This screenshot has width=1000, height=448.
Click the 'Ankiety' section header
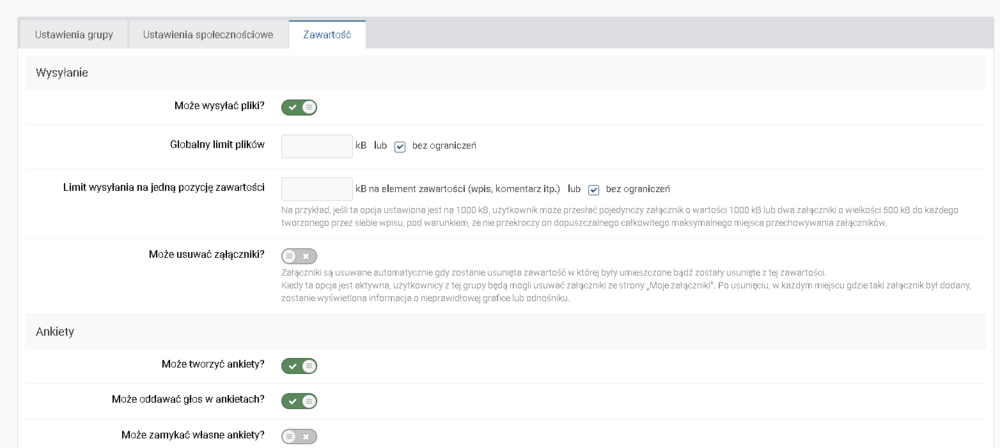(55, 331)
